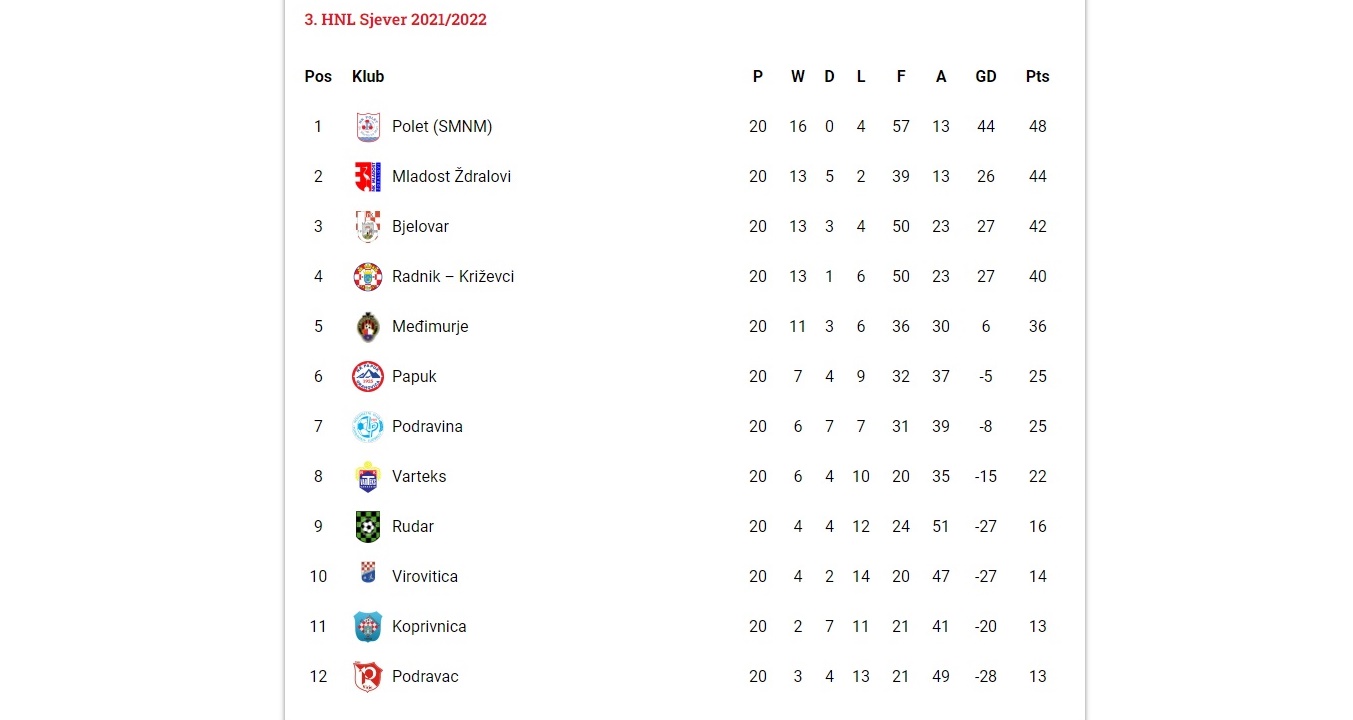1353x720 pixels.
Task: Click the Koprivnica club crest
Action: pos(368,627)
